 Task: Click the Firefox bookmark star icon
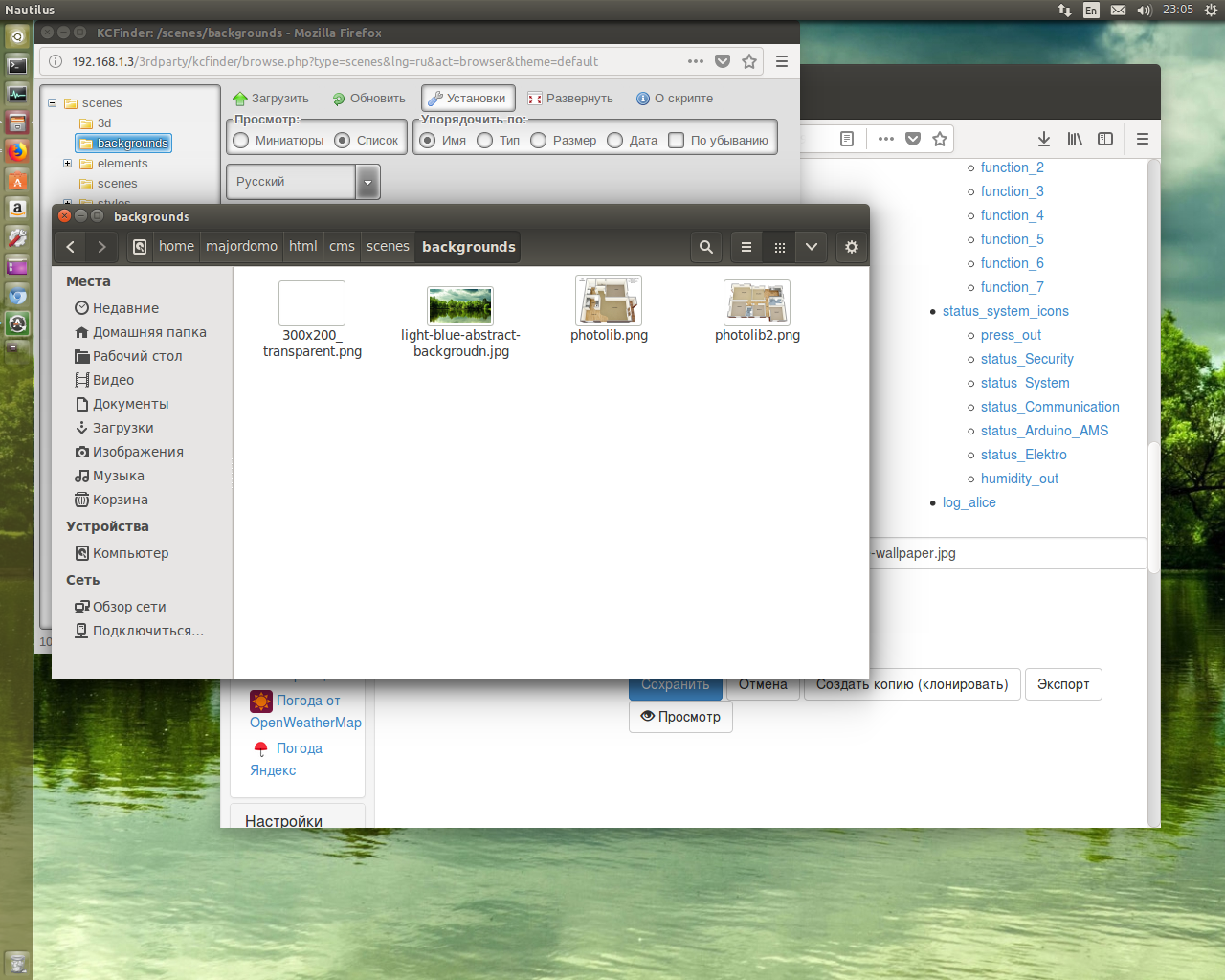(x=749, y=61)
